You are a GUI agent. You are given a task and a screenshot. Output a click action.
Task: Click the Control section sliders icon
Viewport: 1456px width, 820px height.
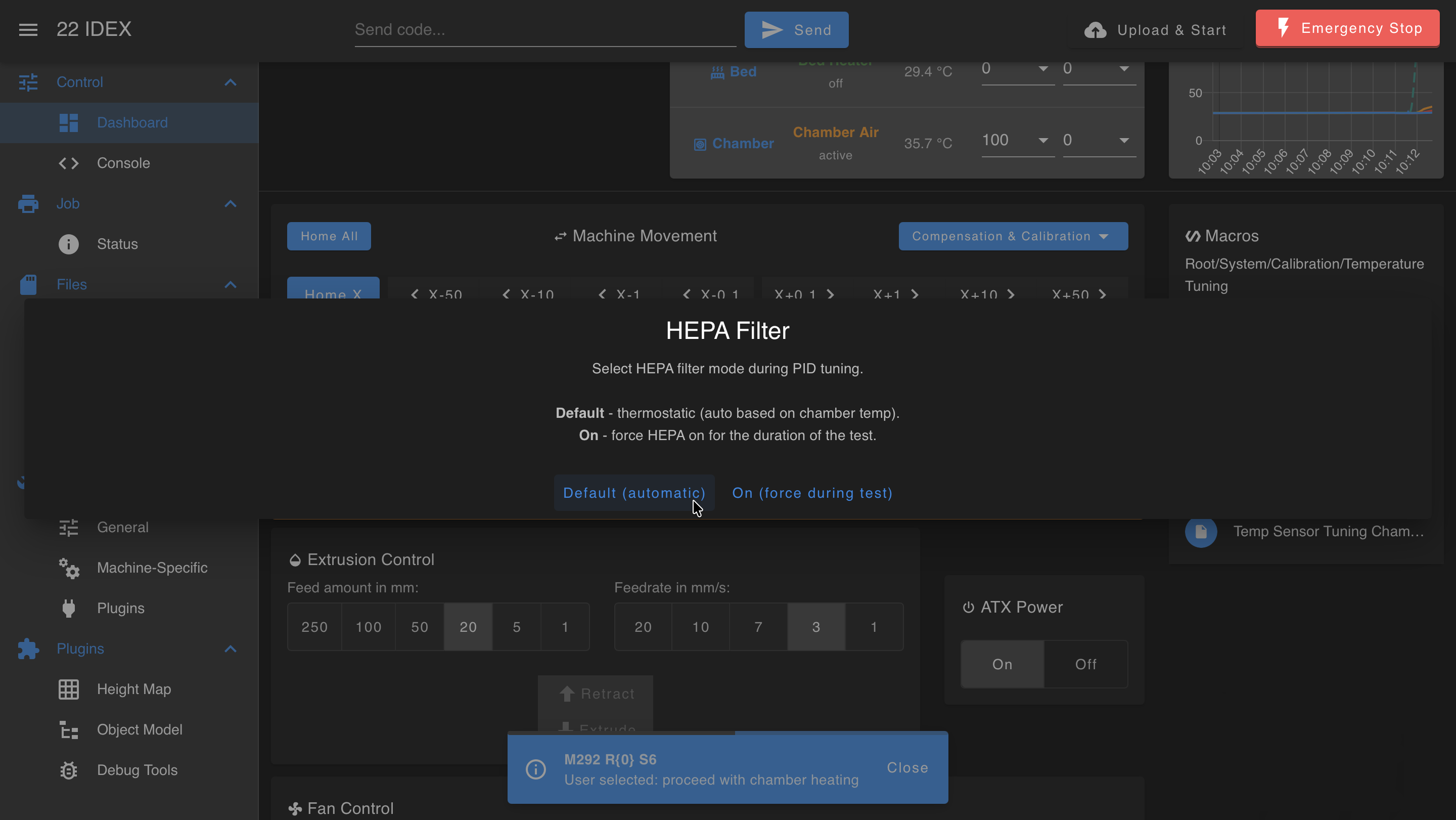pyautogui.click(x=28, y=82)
